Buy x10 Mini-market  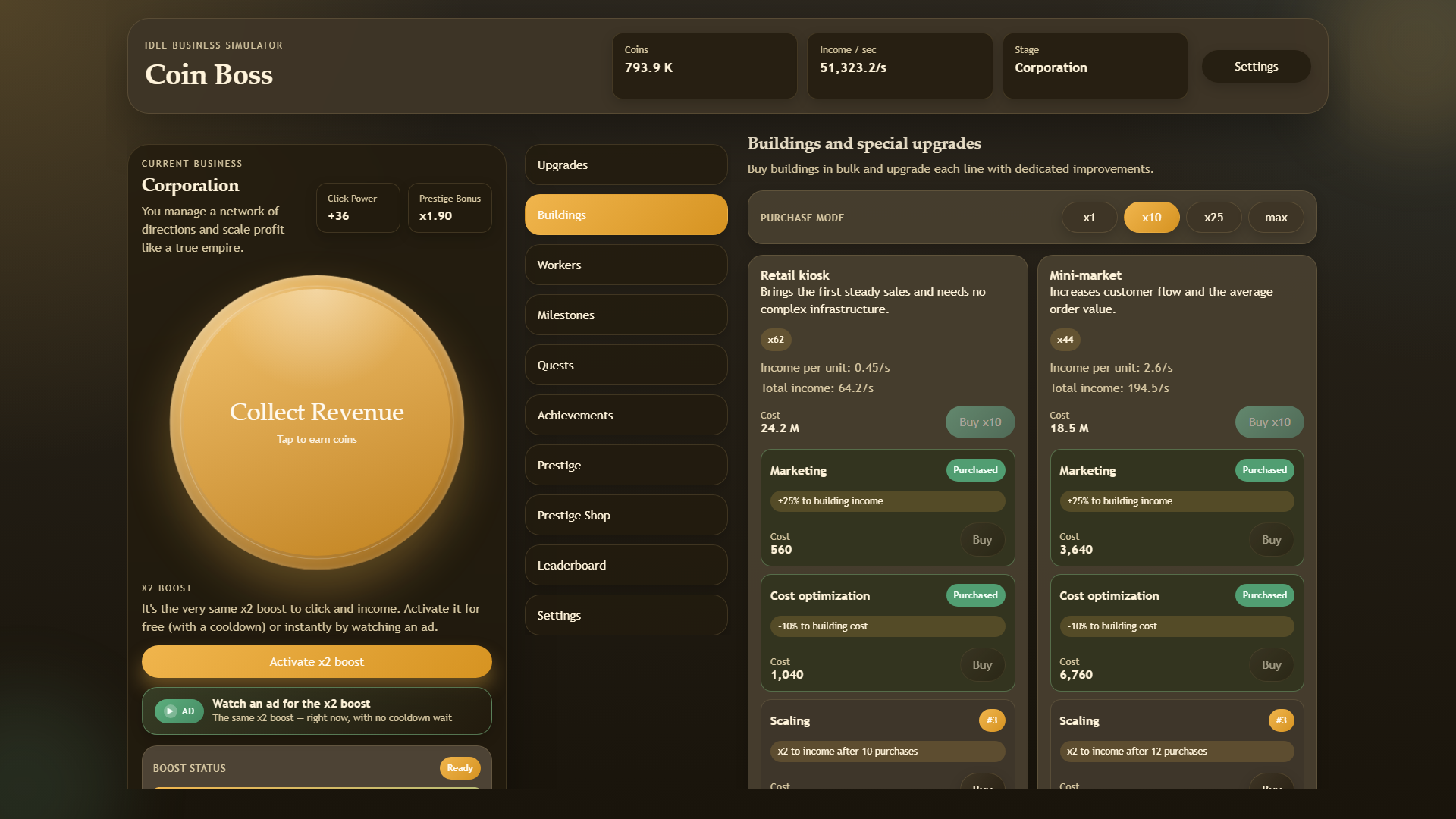pyautogui.click(x=1269, y=422)
